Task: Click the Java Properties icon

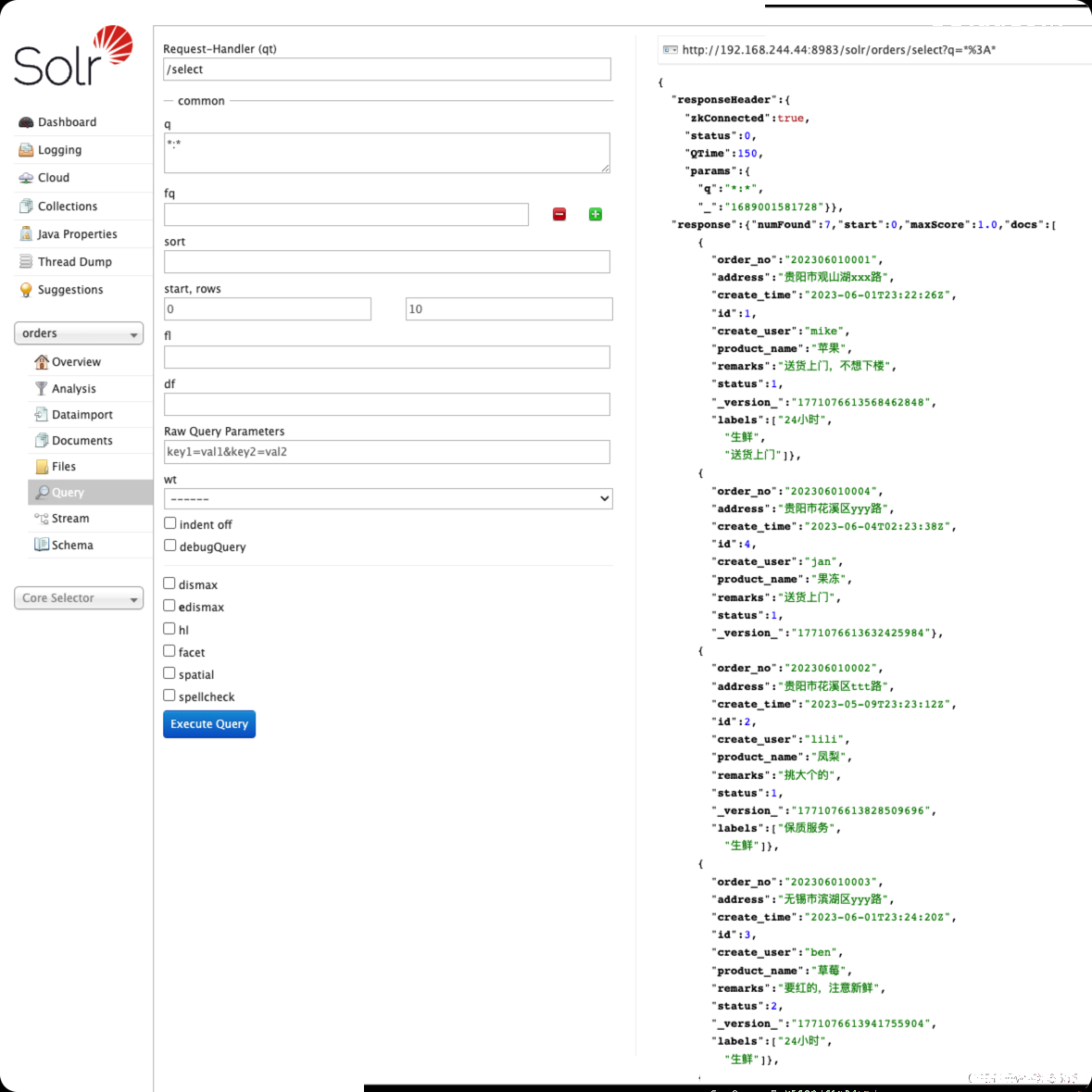Action: (x=26, y=234)
